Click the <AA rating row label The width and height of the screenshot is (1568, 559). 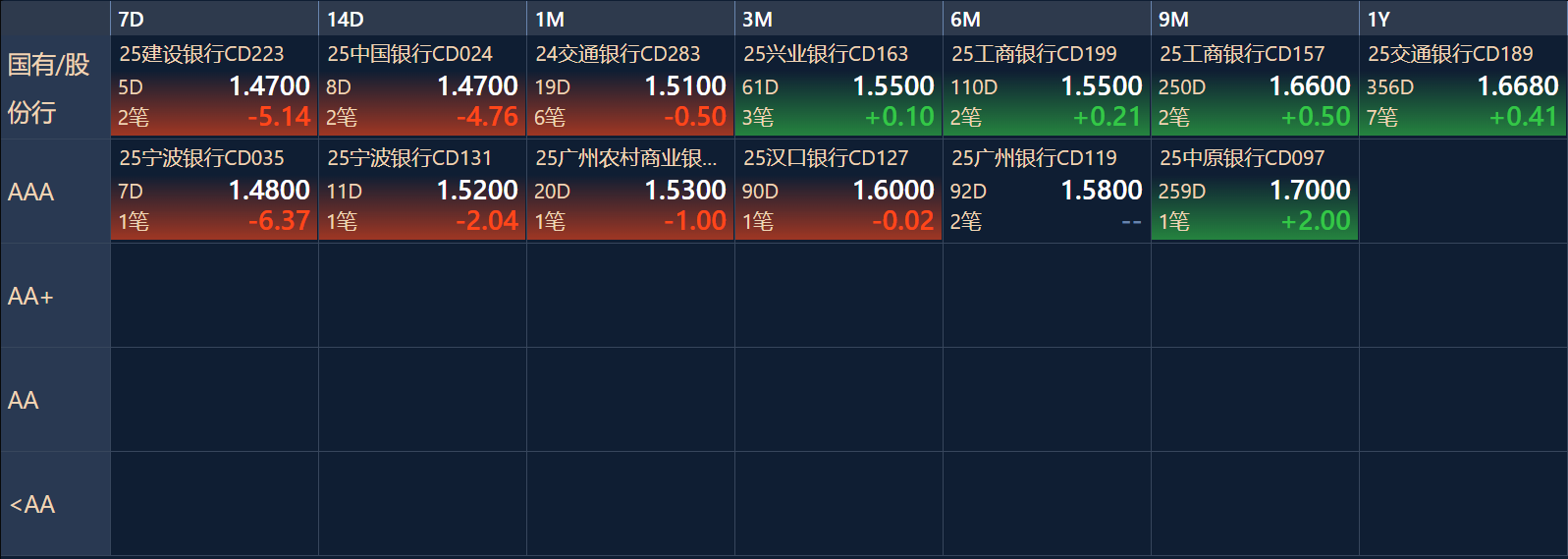55,504
